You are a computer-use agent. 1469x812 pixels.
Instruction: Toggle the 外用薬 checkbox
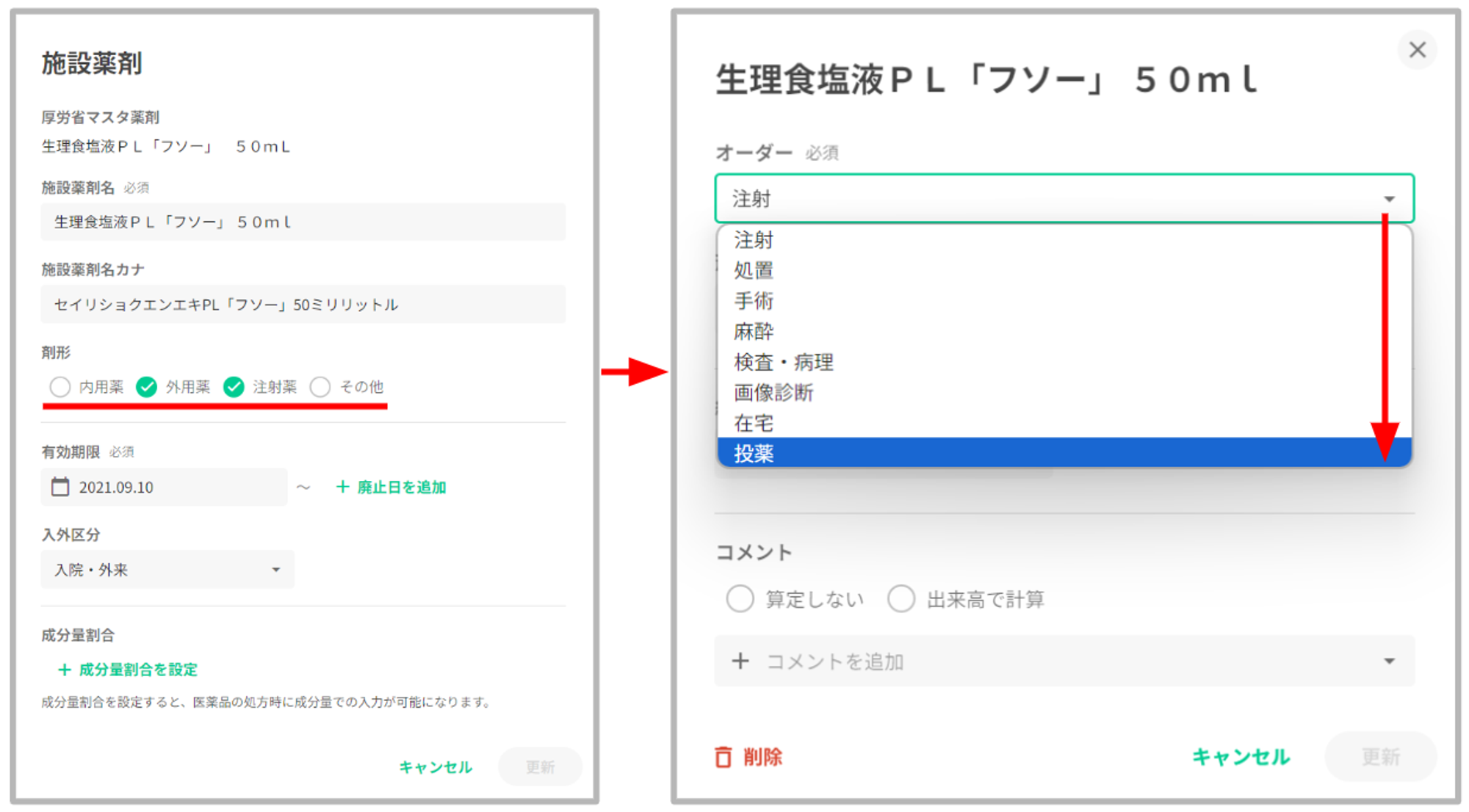pos(147,387)
